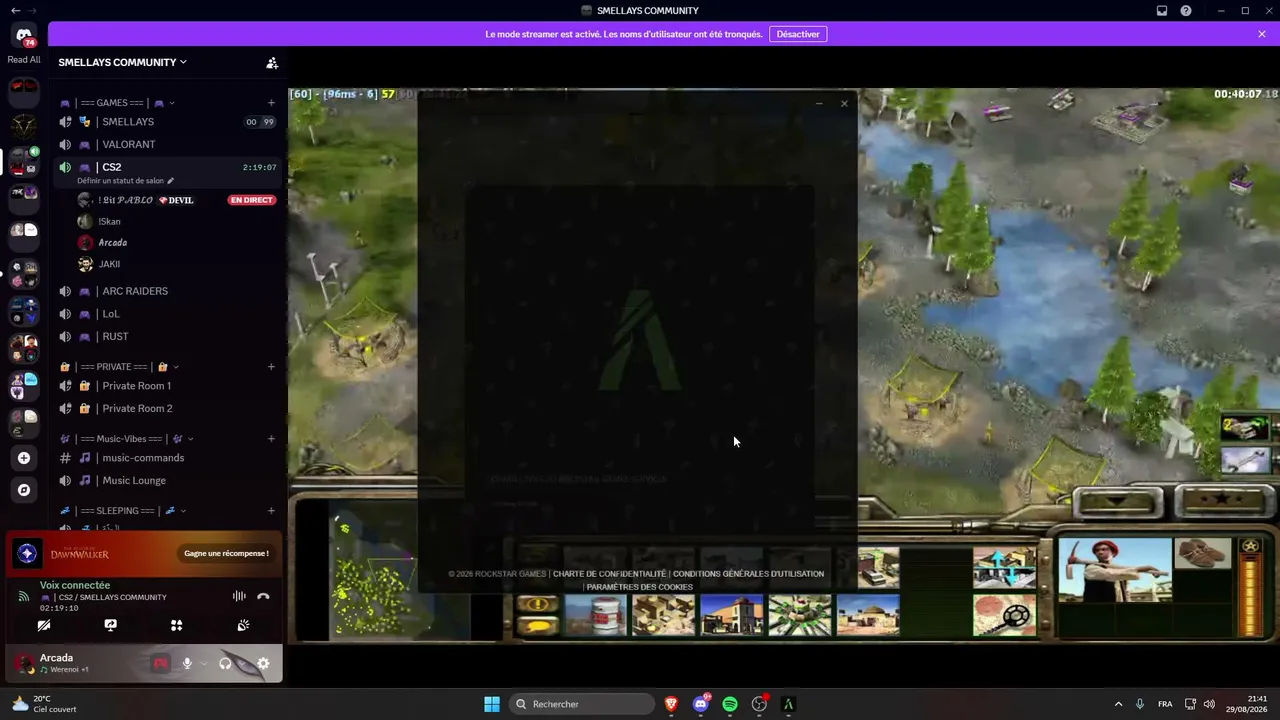Show hidden system tray icons
The height and width of the screenshot is (720, 1280).
tap(1118, 704)
